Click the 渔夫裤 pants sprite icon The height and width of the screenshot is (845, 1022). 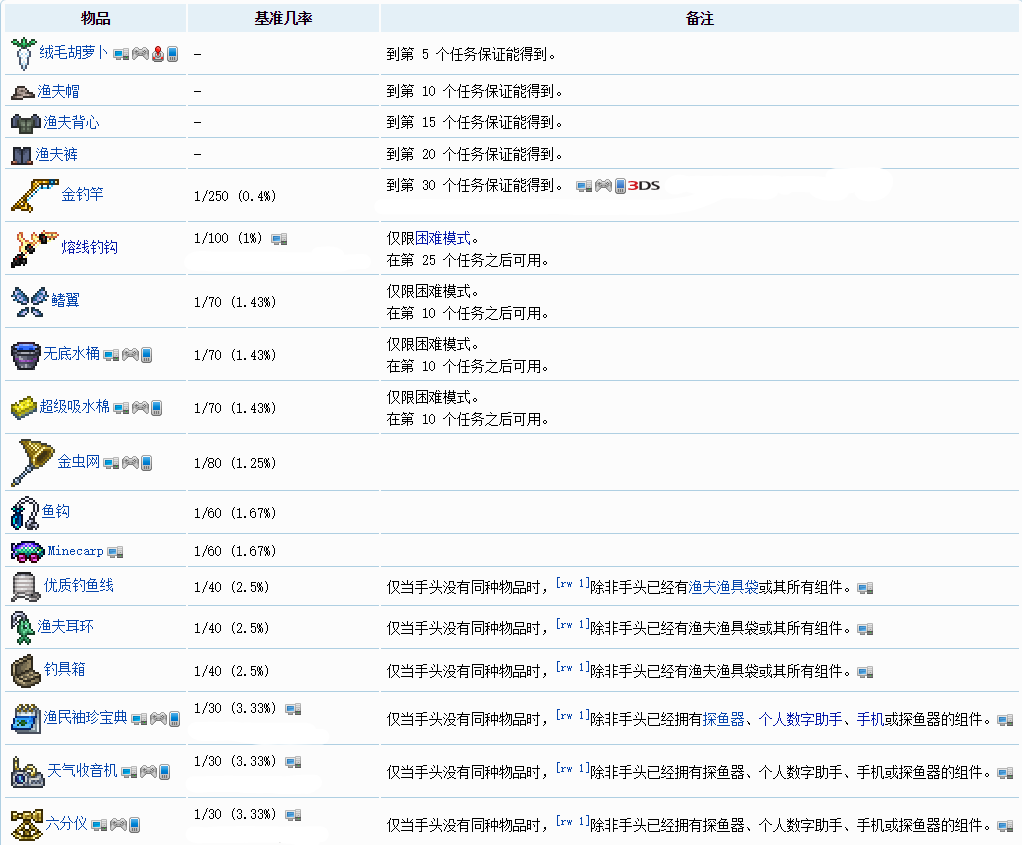pyautogui.click(x=22, y=155)
